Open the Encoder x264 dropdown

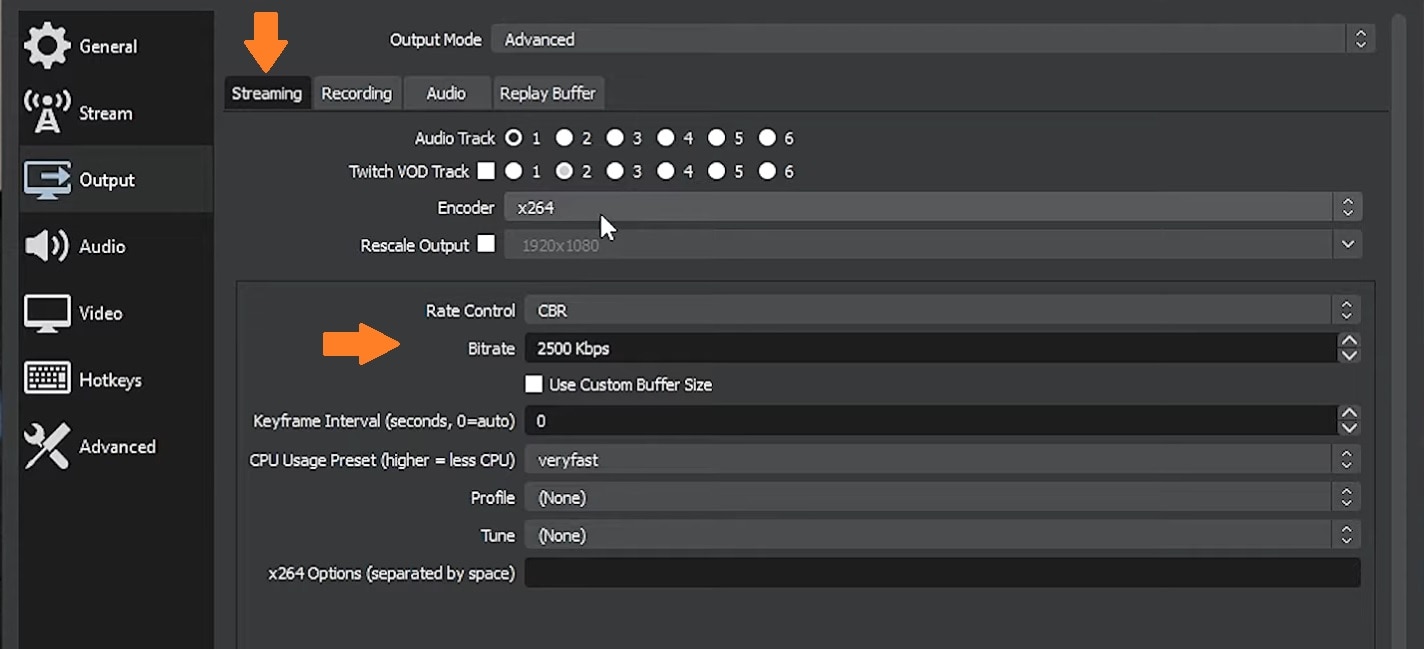coord(933,208)
